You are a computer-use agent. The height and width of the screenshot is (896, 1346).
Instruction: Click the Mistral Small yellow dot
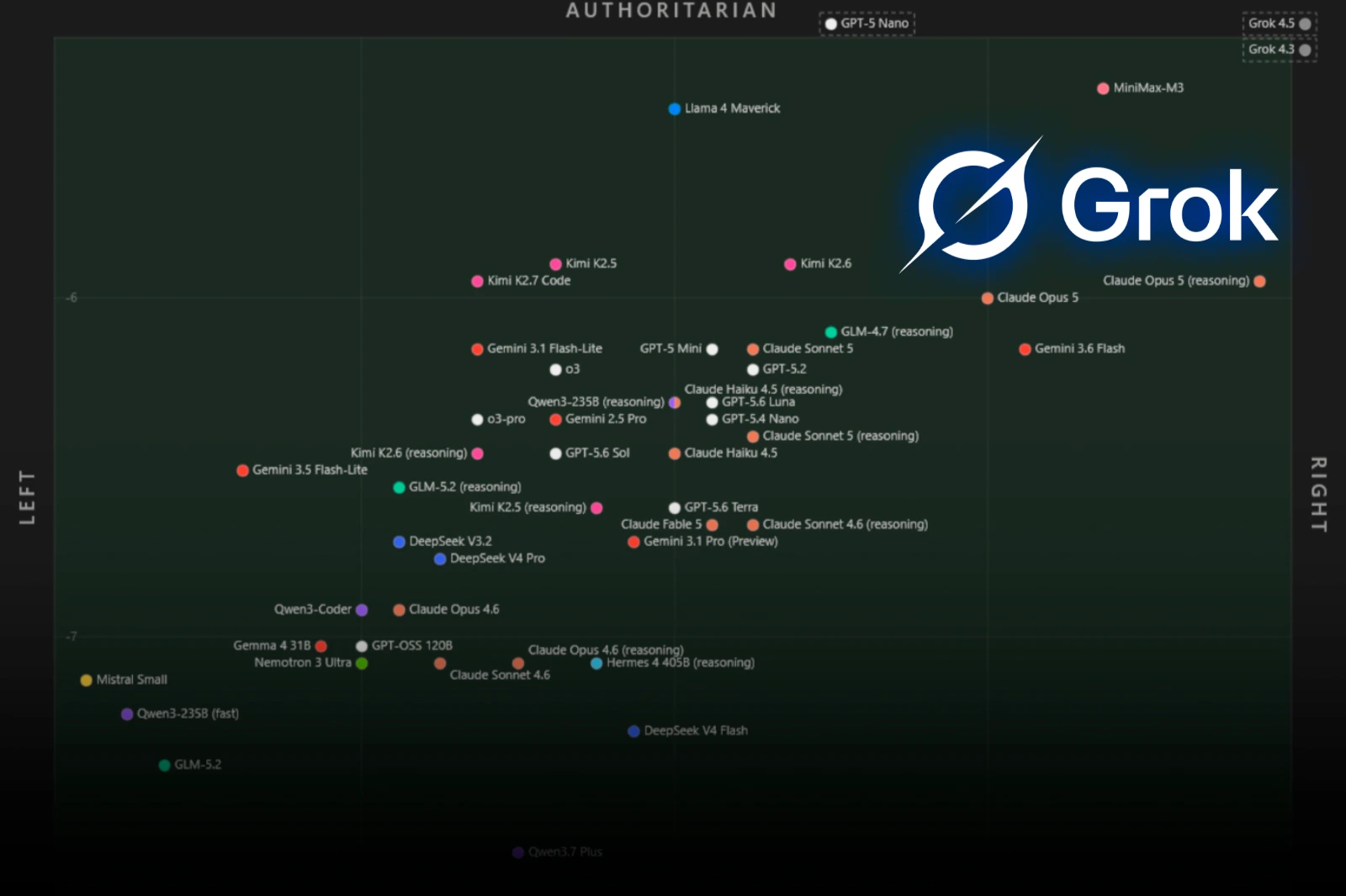tap(86, 680)
